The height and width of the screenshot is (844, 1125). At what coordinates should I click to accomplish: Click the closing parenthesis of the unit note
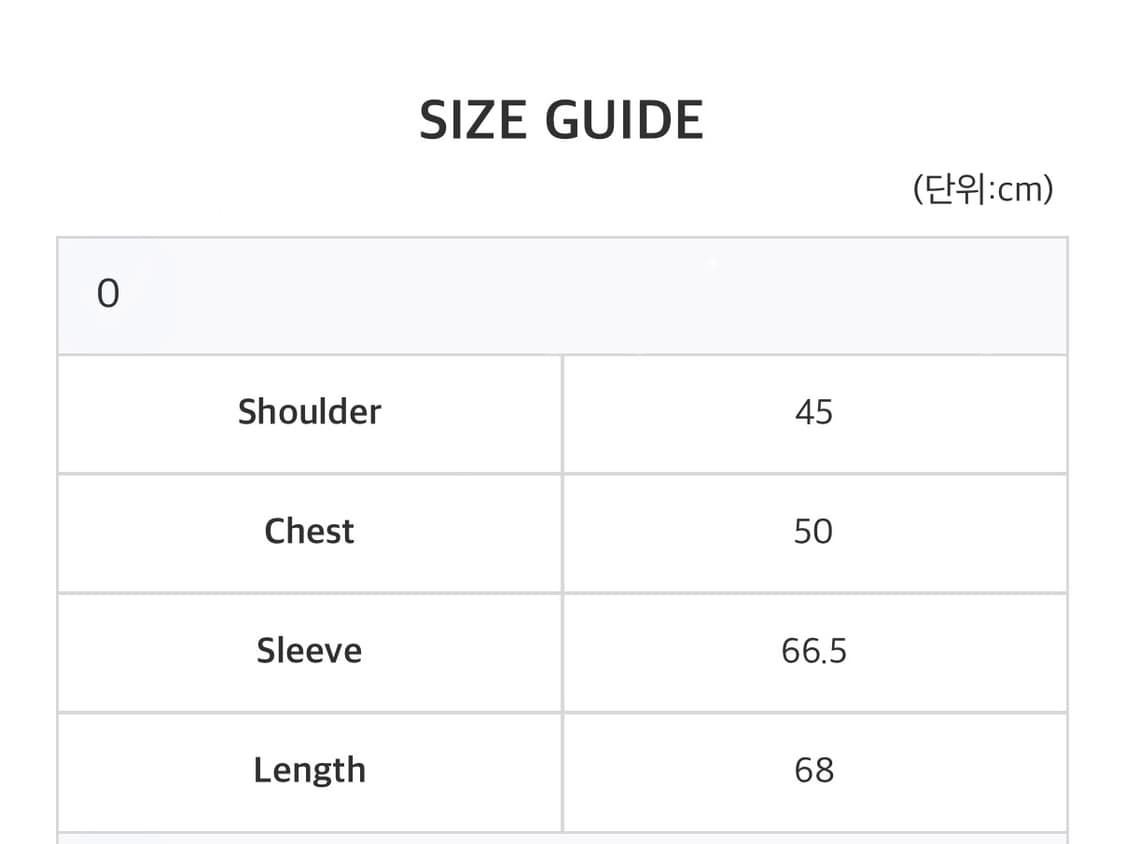coord(1047,189)
